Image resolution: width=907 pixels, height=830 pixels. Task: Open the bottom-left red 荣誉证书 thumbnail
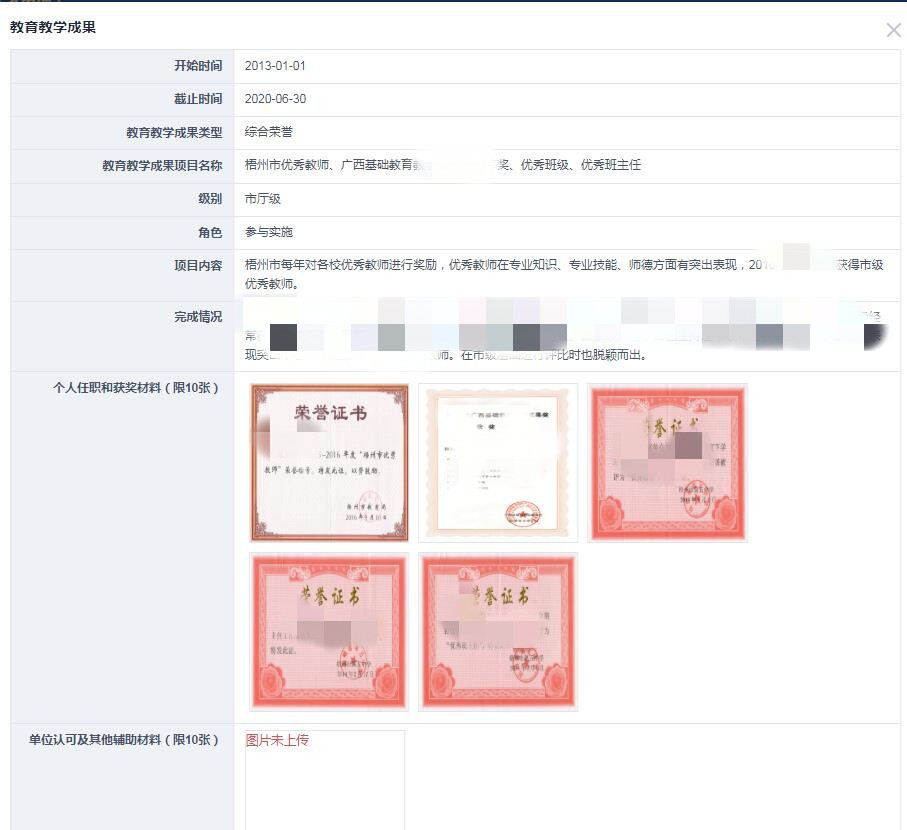[329, 632]
